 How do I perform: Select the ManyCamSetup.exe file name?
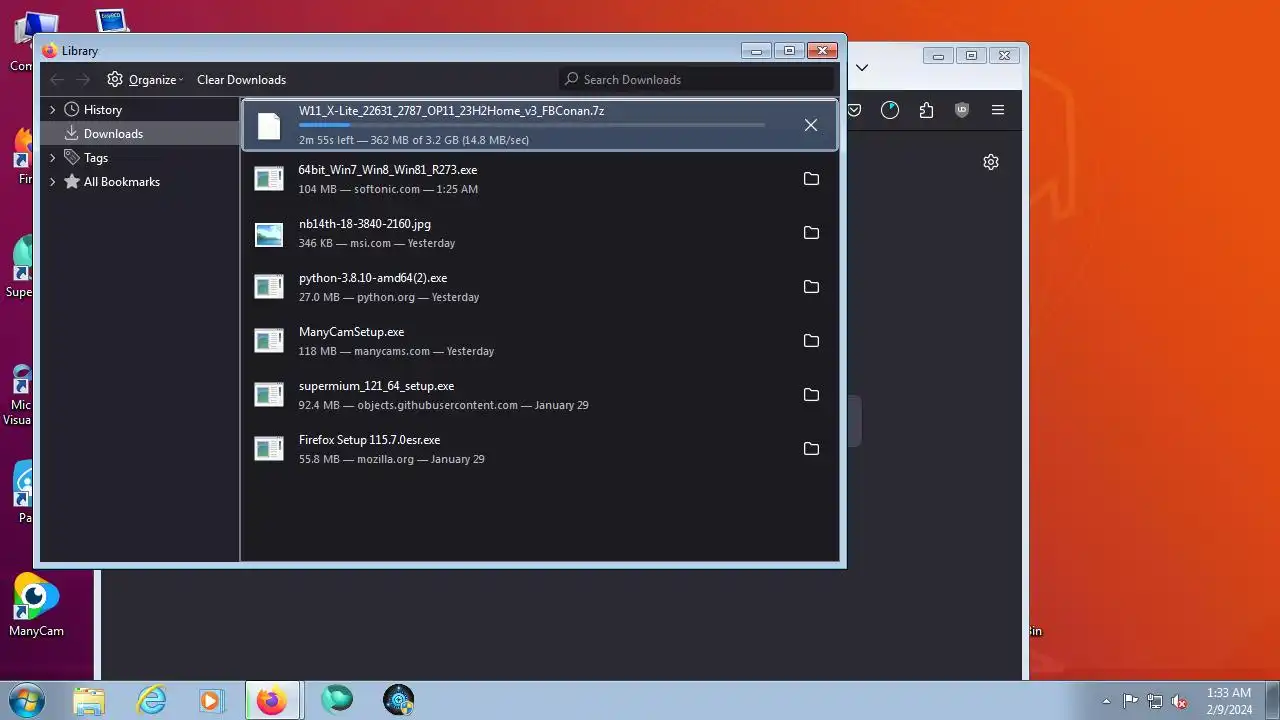351,332
